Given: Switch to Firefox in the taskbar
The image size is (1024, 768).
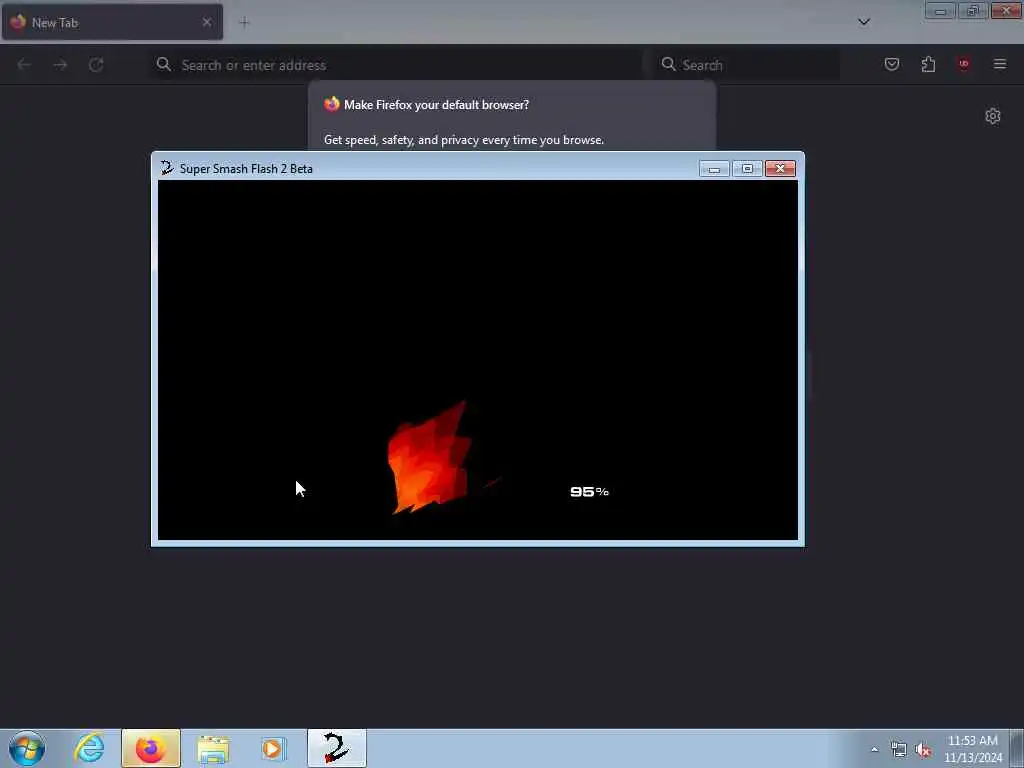Looking at the screenshot, I should point(151,748).
